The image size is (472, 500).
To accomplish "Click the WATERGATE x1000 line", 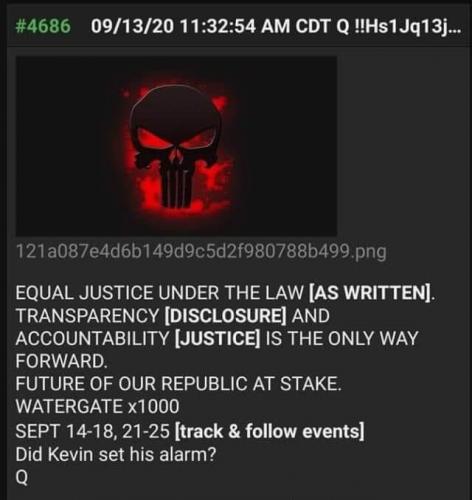I will click(x=97, y=406).
